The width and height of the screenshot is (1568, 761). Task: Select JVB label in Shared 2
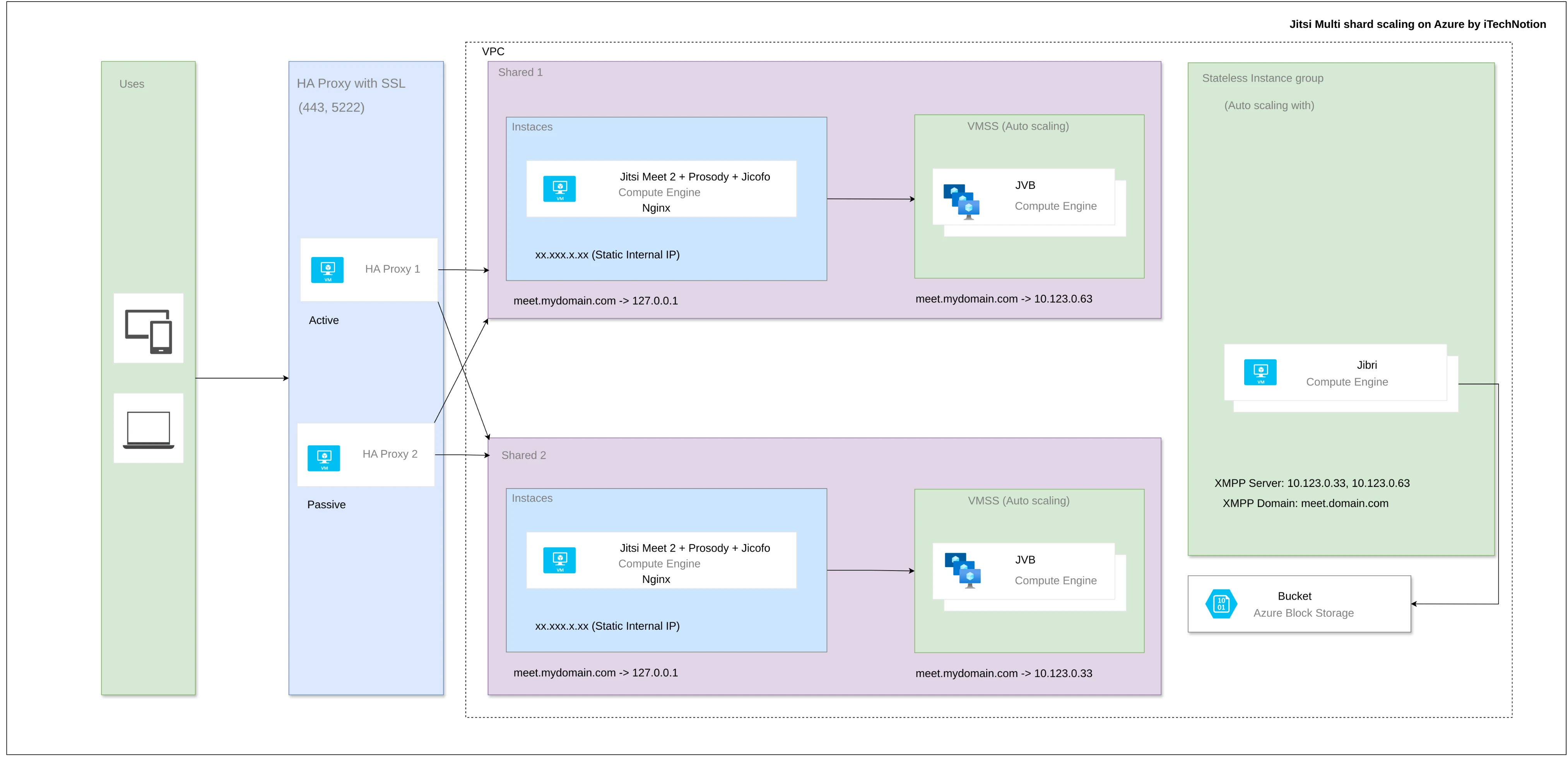[1025, 560]
